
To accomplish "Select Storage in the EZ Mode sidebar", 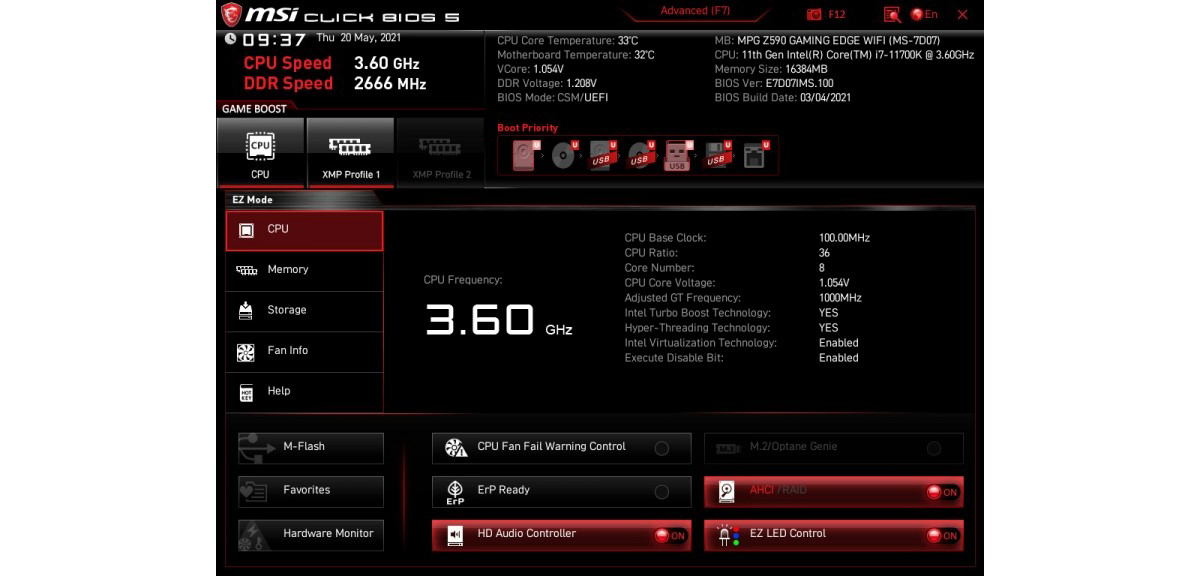I will pyautogui.click(x=305, y=310).
